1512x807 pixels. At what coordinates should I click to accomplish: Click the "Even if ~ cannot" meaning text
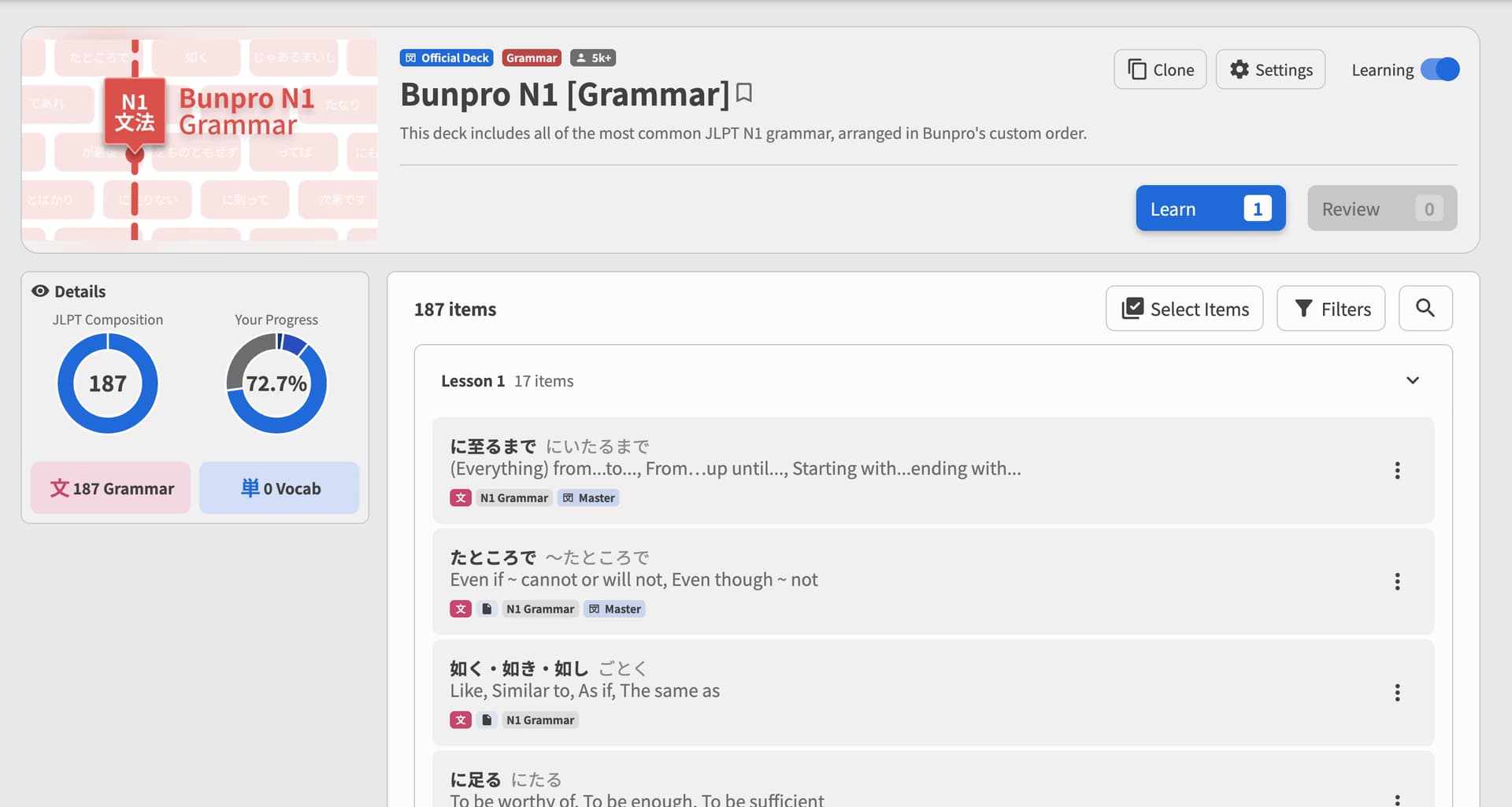[634, 579]
